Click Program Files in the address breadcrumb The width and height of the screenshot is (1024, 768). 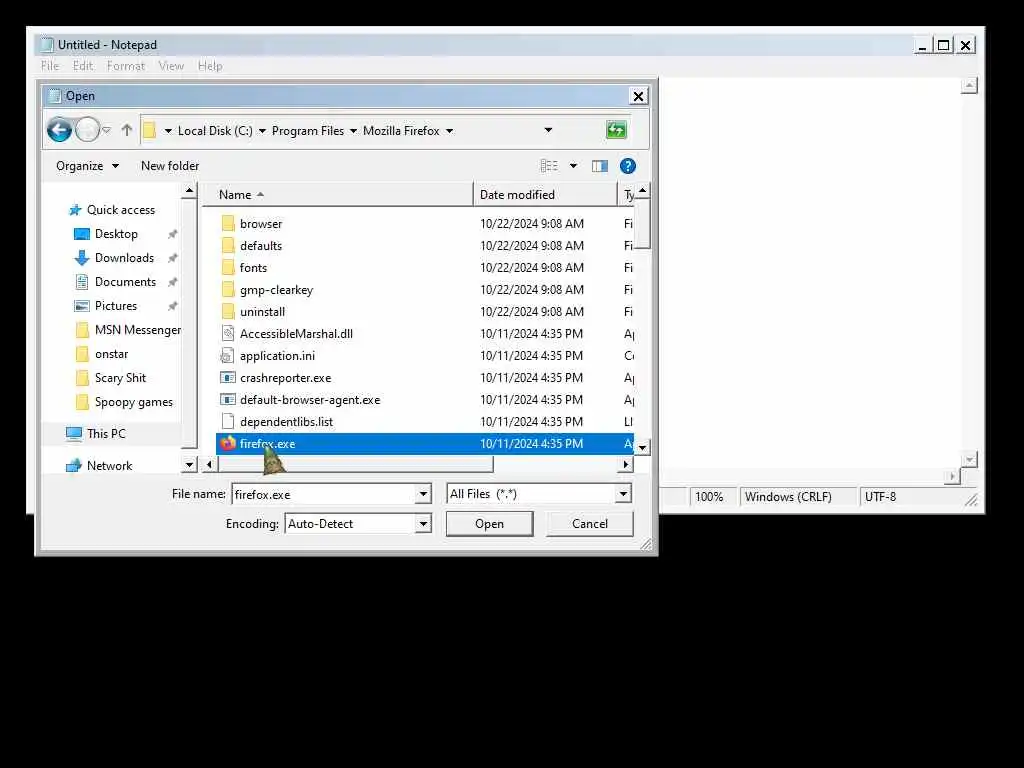pyautogui.click(x=308, y=131)
